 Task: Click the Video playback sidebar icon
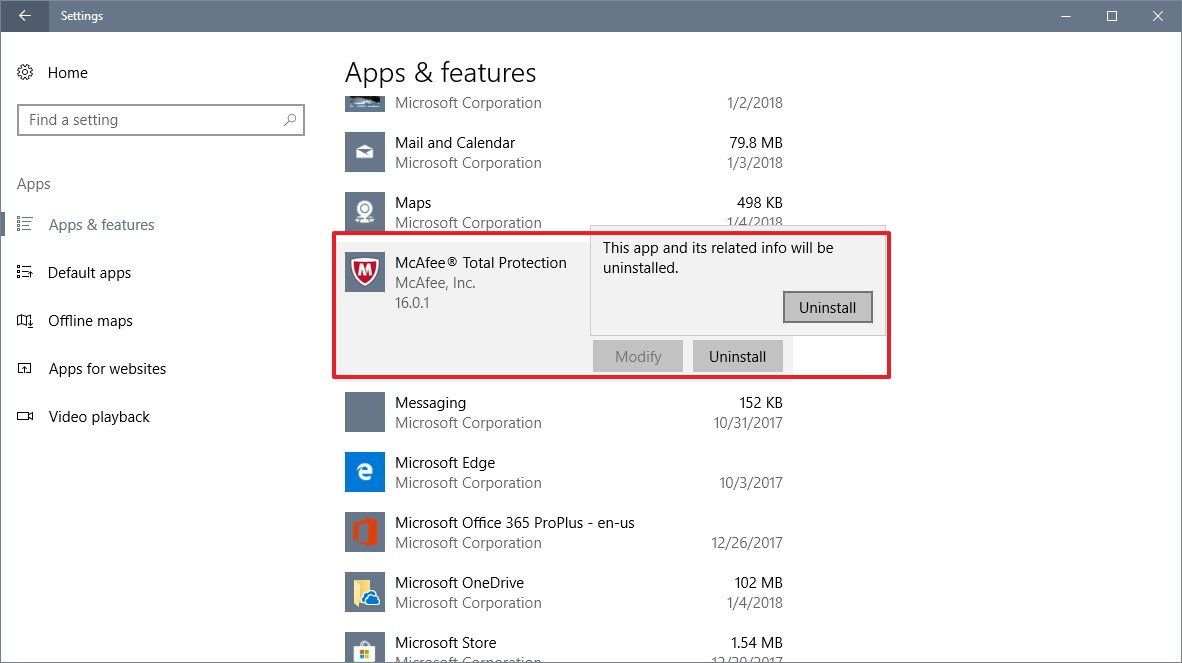point(25,417)
